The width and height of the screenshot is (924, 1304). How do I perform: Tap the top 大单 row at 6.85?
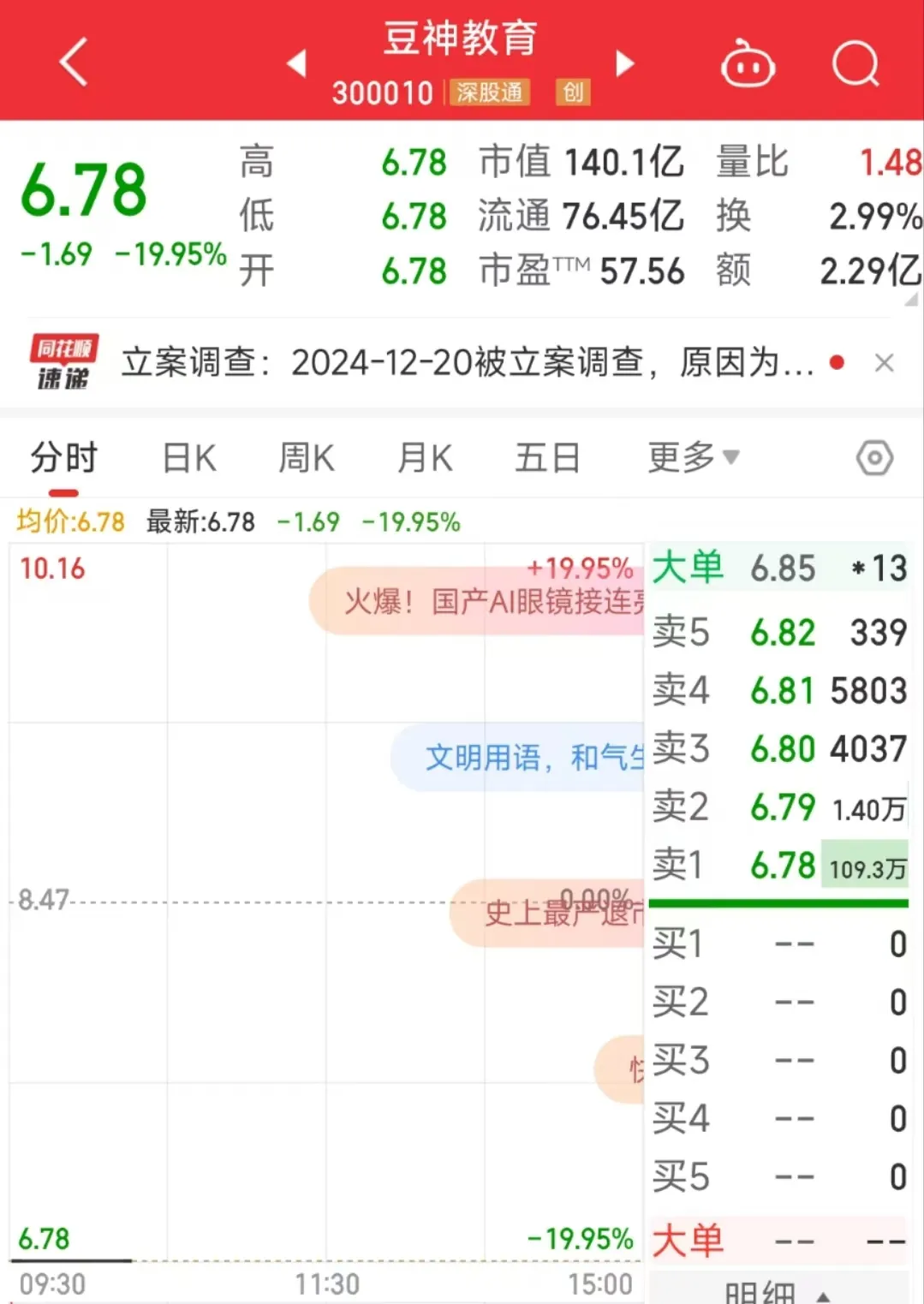(779, 569)
